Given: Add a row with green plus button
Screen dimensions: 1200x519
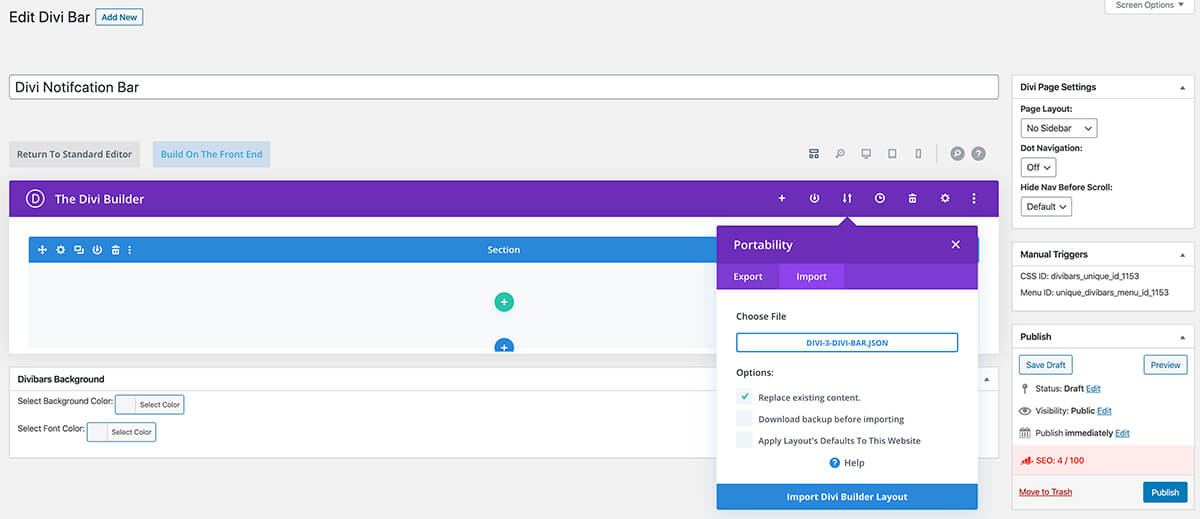Looking at the screenshot, I should 504,301.
